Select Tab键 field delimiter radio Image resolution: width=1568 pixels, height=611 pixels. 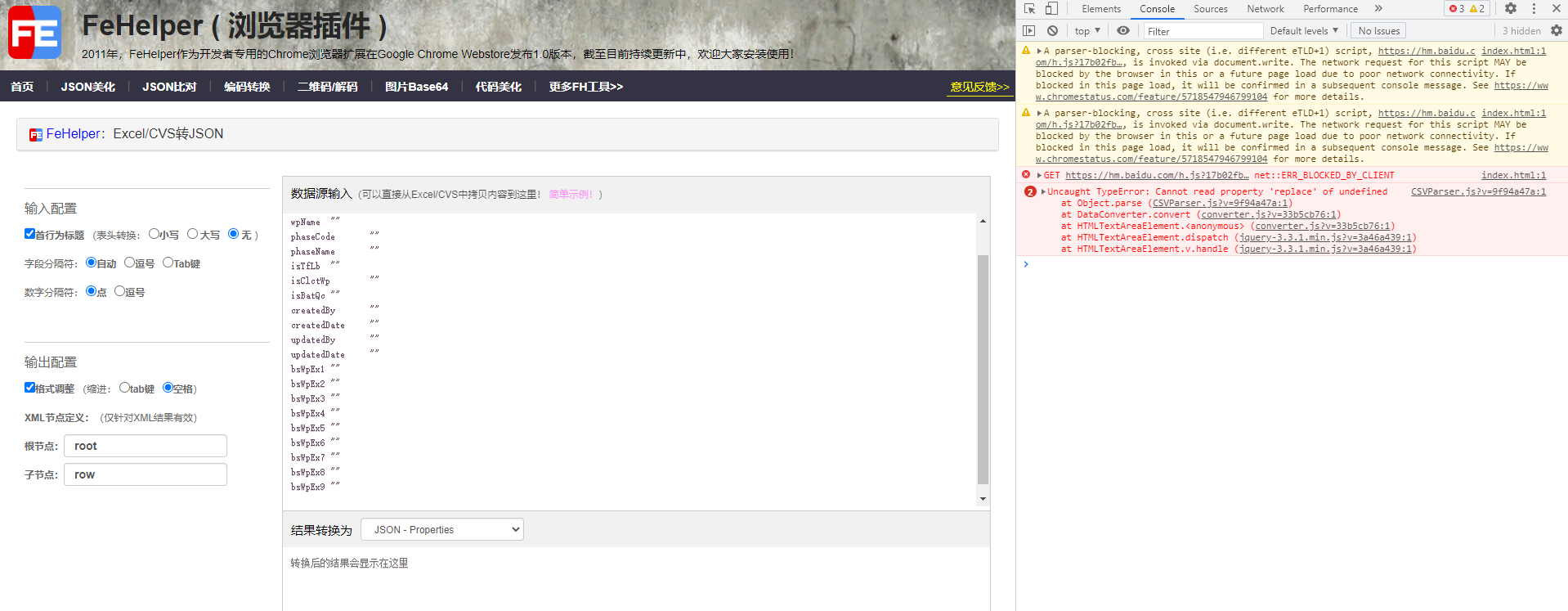point(168,263)
